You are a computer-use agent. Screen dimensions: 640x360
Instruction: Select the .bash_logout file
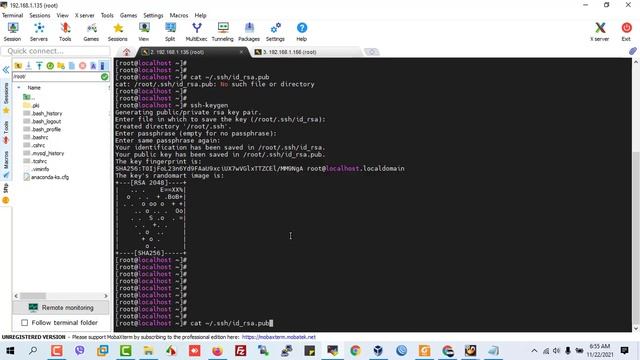(x=42, y=121)
